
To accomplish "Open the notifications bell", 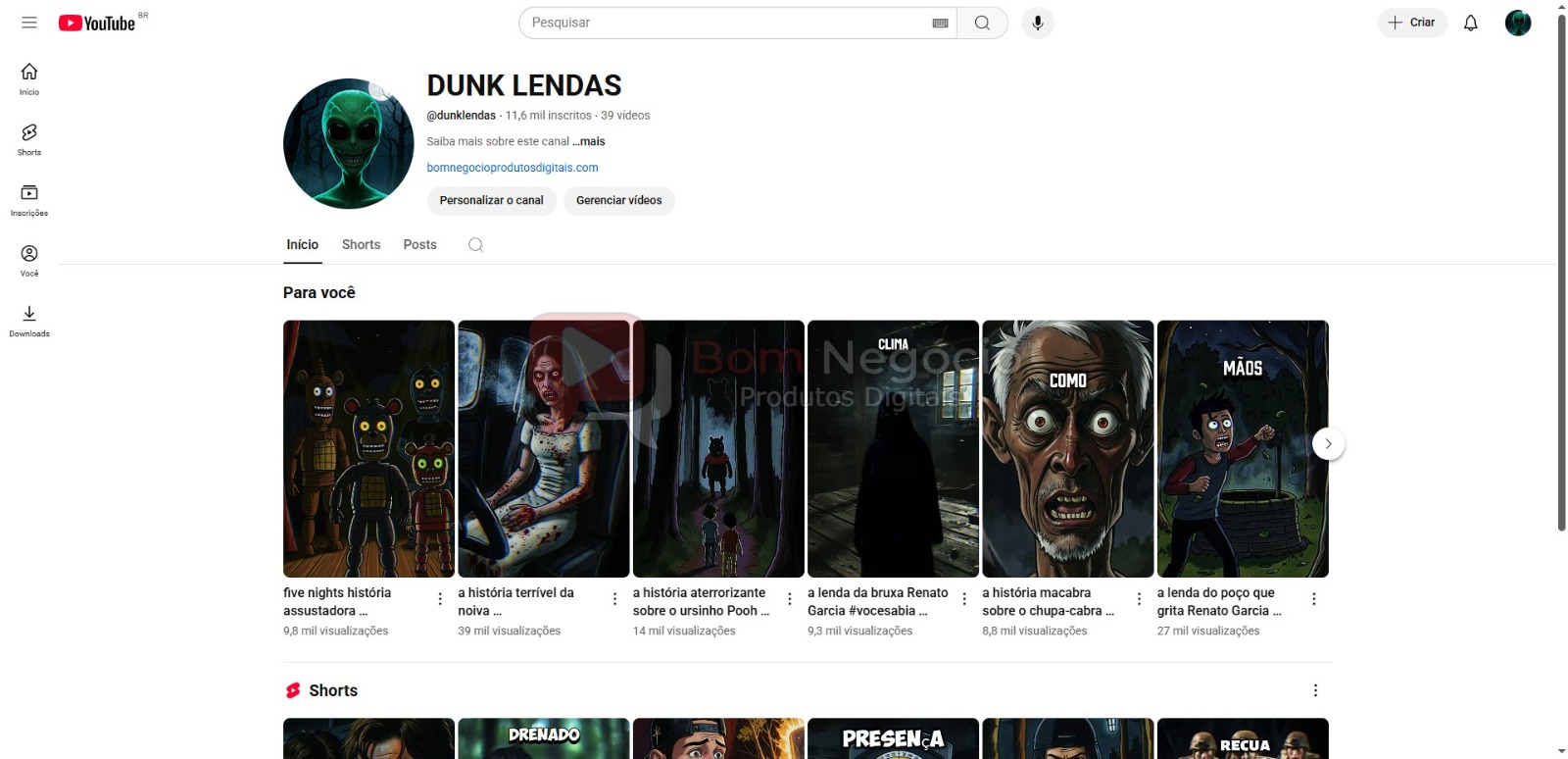I will pos(1470,23).
